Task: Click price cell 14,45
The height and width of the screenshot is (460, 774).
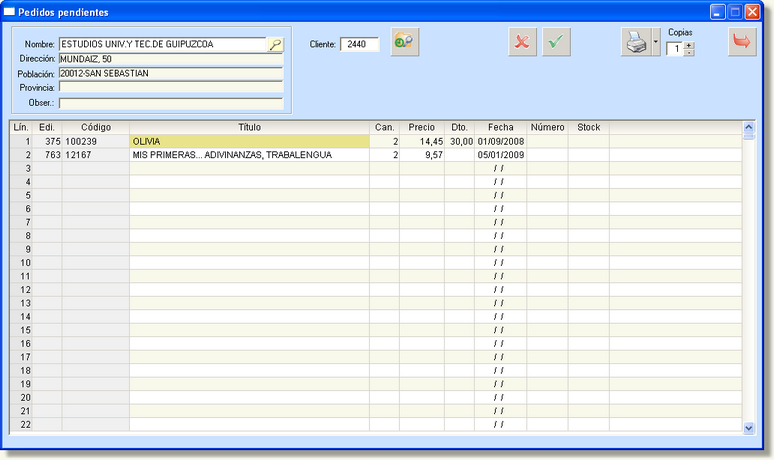Action: coord(422,142)
